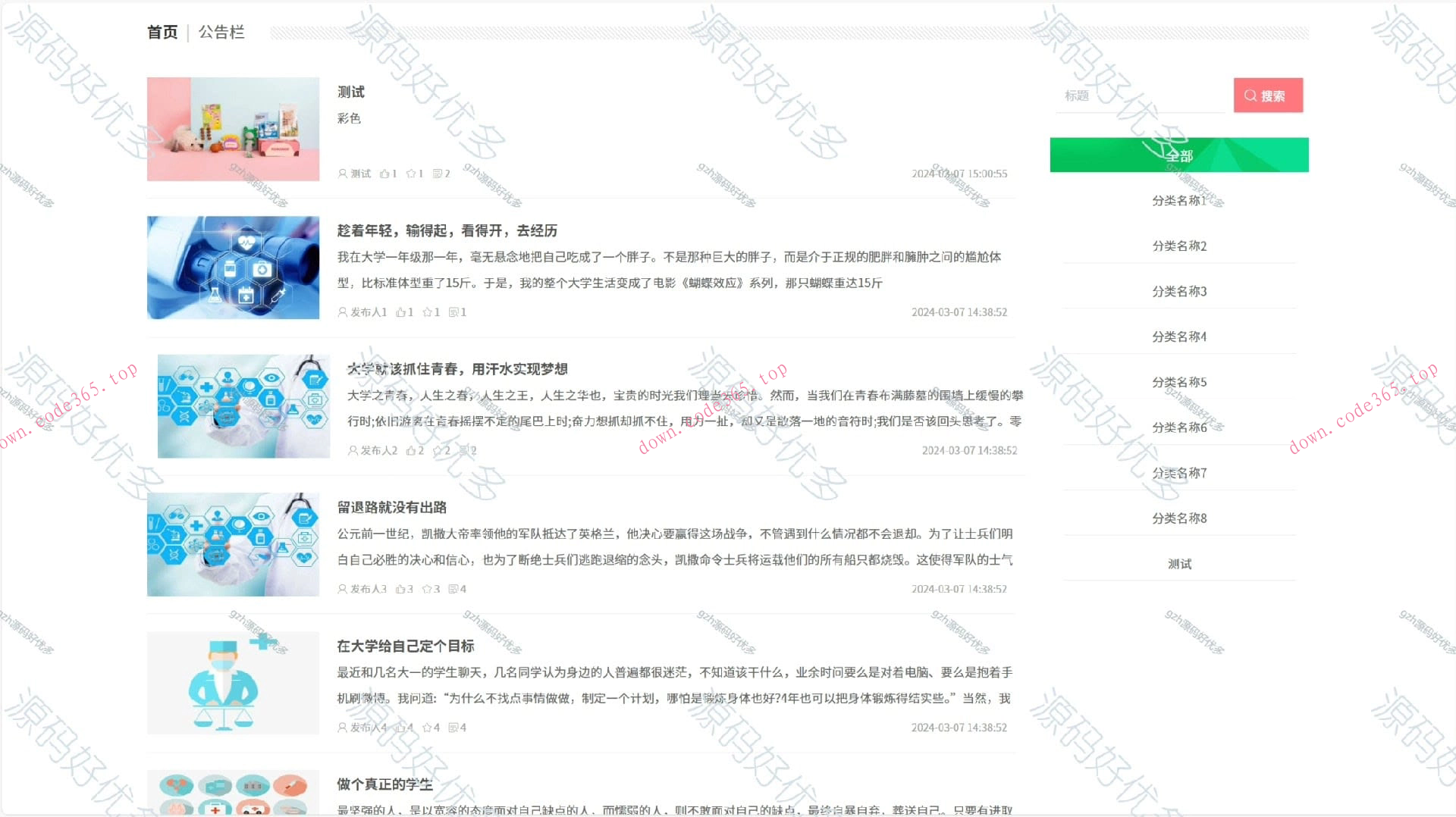
Task: Open the 公告栏 section
Action: [221, 32]
